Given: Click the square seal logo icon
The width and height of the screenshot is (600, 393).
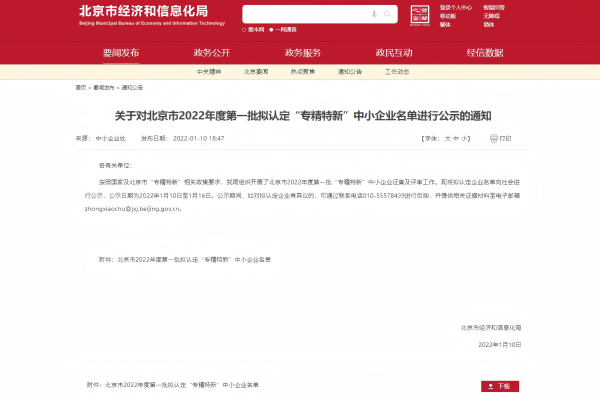Looking at the screenshot, I should point(420,15).
